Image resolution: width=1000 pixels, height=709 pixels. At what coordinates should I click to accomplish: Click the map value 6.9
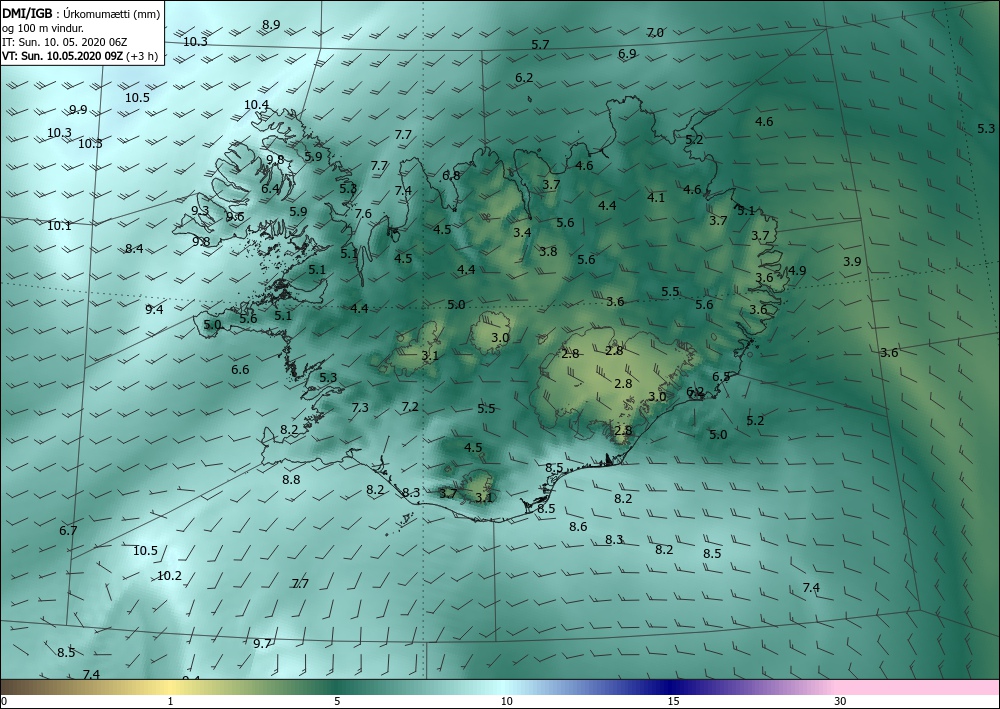tap(627, 54)
